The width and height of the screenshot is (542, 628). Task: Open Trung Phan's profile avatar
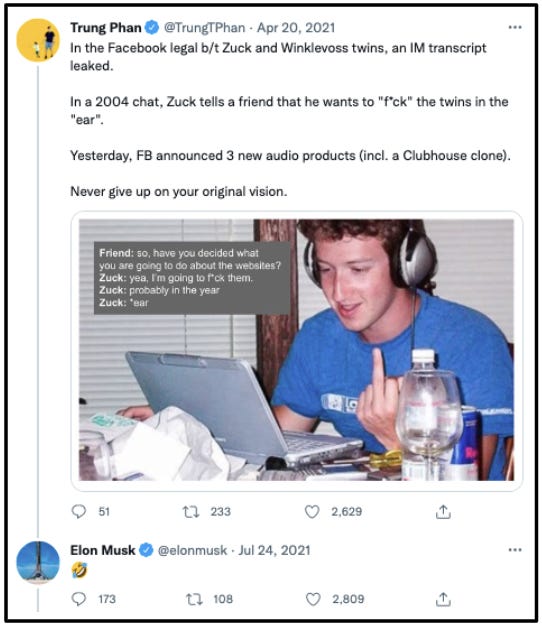coord(38,40)
